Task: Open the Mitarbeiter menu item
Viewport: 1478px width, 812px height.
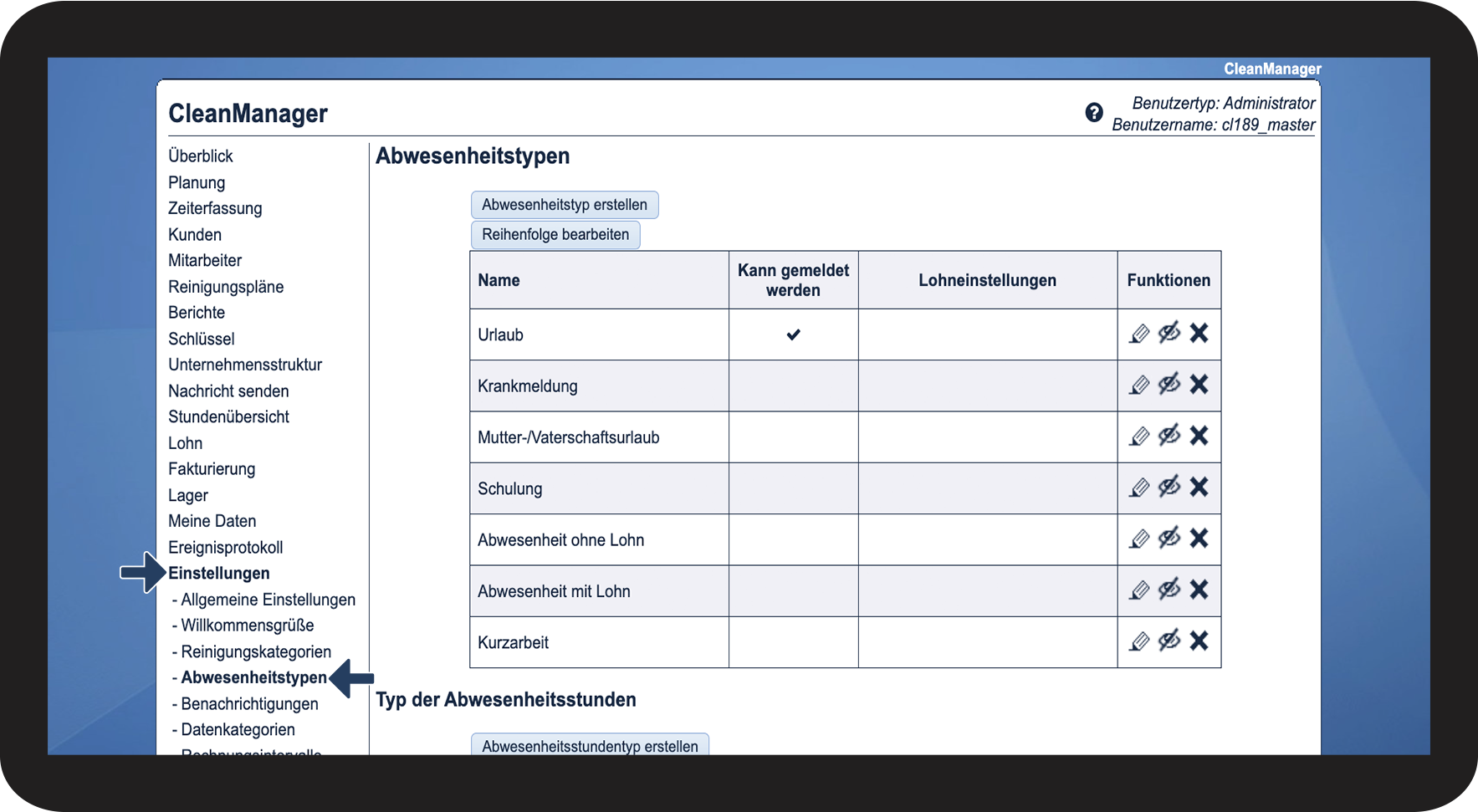Action: coord(205,261)
